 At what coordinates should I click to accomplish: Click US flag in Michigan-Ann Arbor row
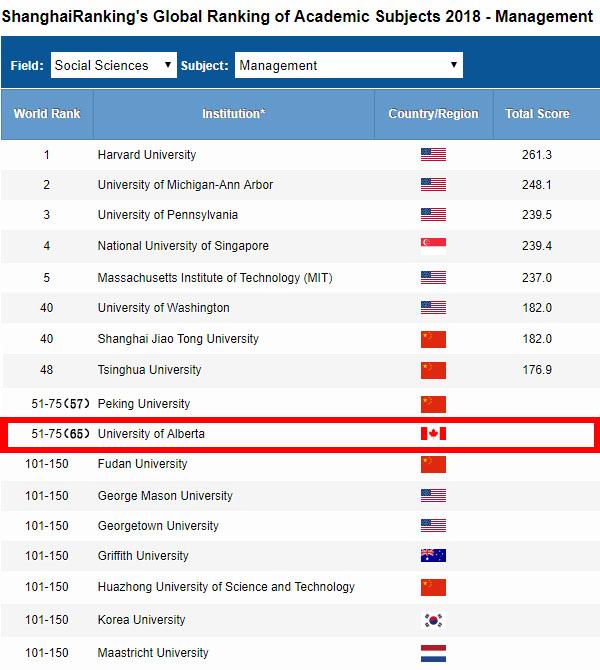[433, 185]
